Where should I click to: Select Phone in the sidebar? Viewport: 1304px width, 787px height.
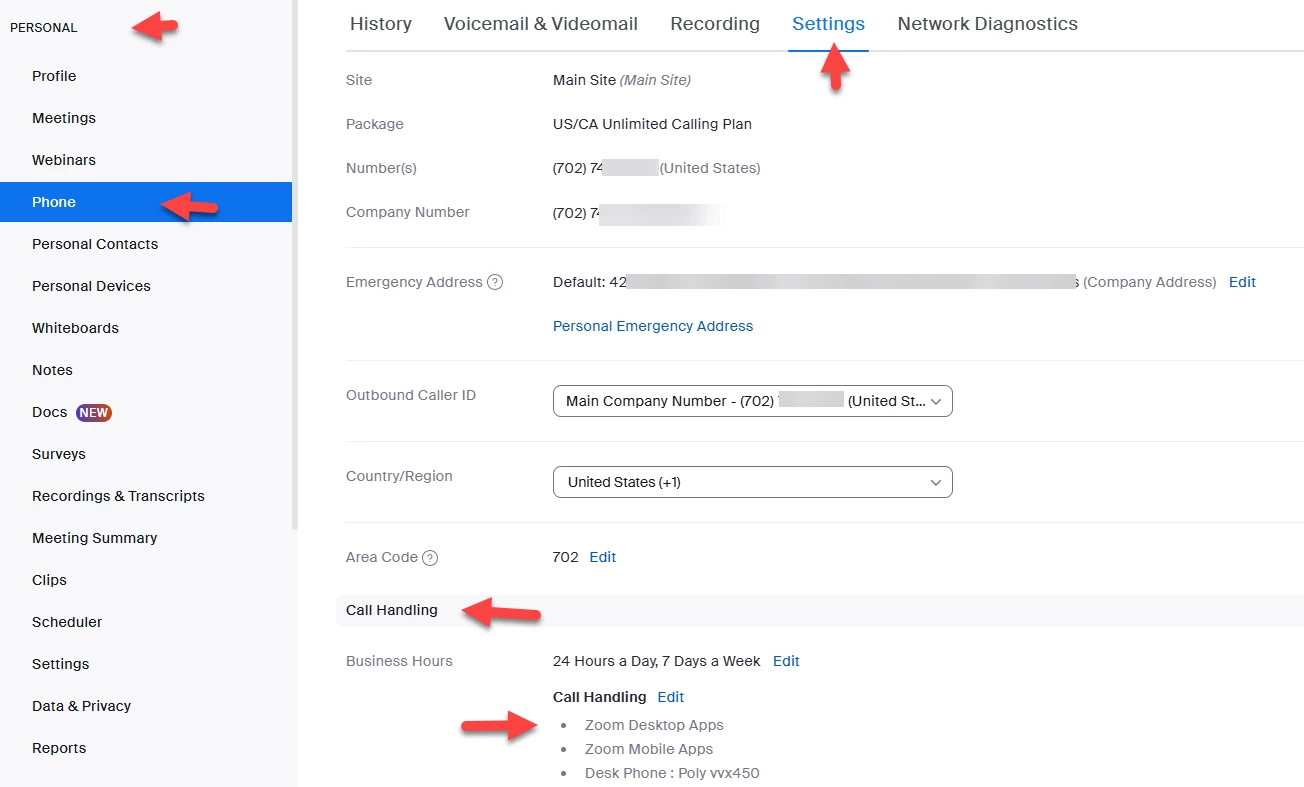[x=146, y=202]
